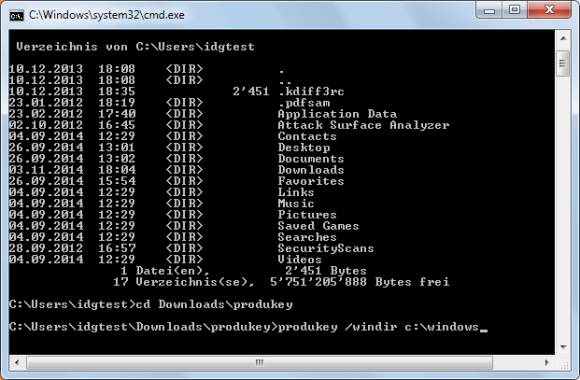The image size is (580, 380).
Task: Click the time 18:35 of .kdiff3rc
Action: pos(117,91)
